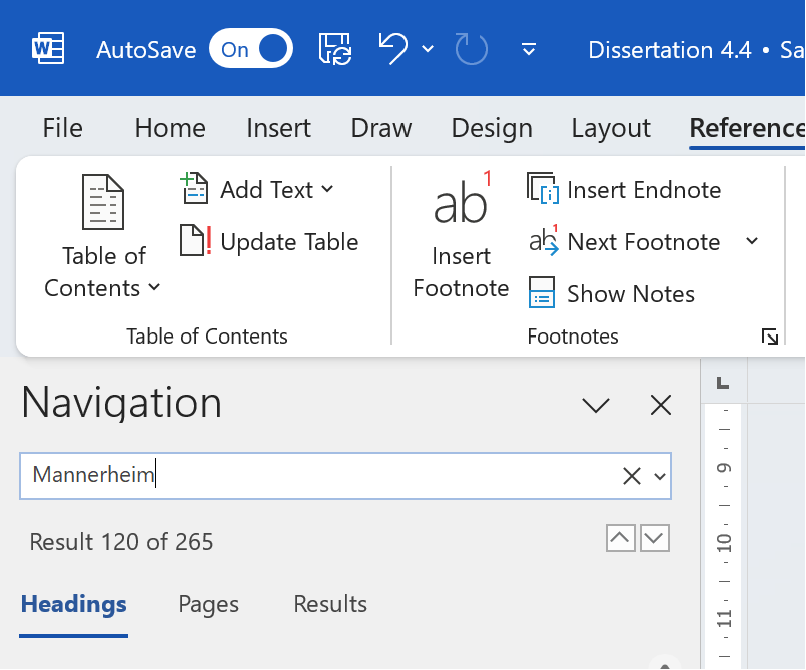Open the Undo history dropdown arrow
The width and height of the screenshot is (806, 670).
[428, 49]
